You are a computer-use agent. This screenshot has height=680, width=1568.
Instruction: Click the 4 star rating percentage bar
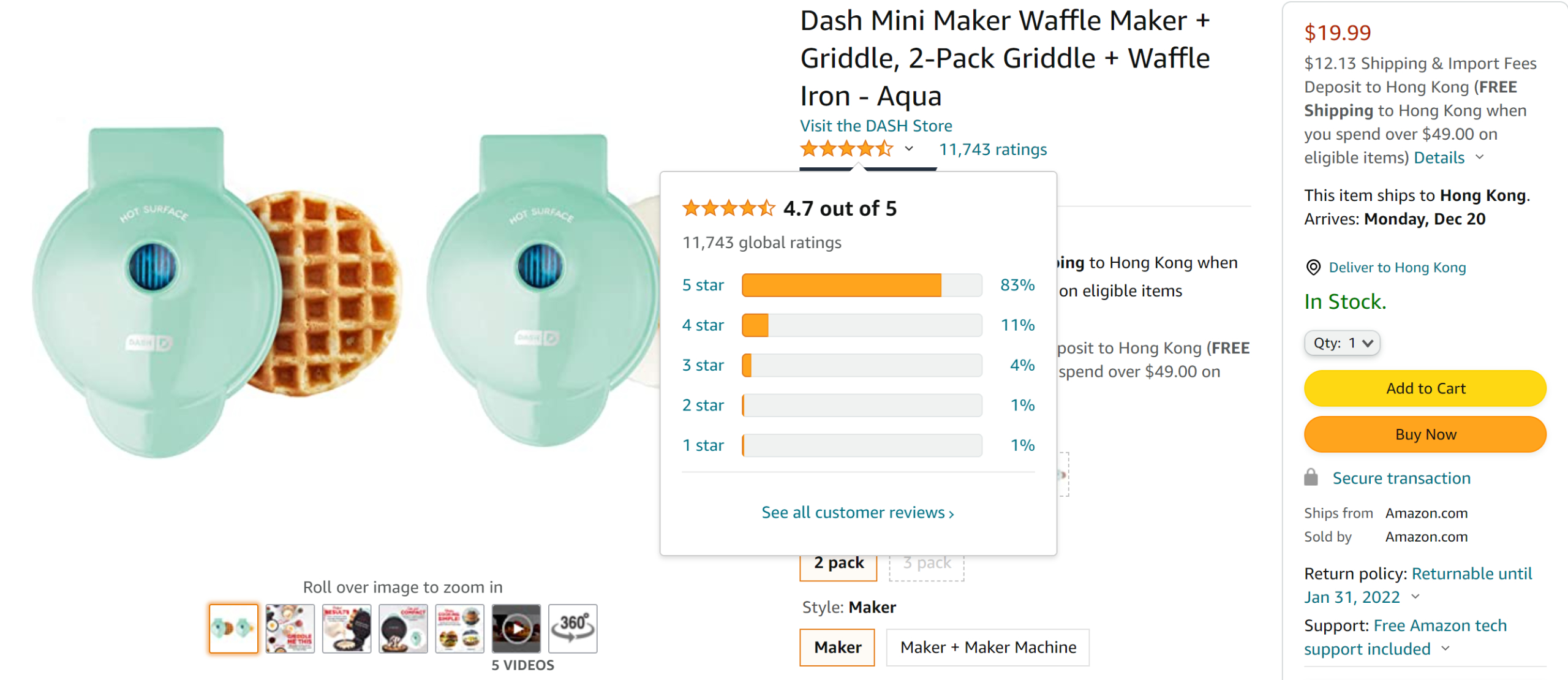tap(861, 325)
